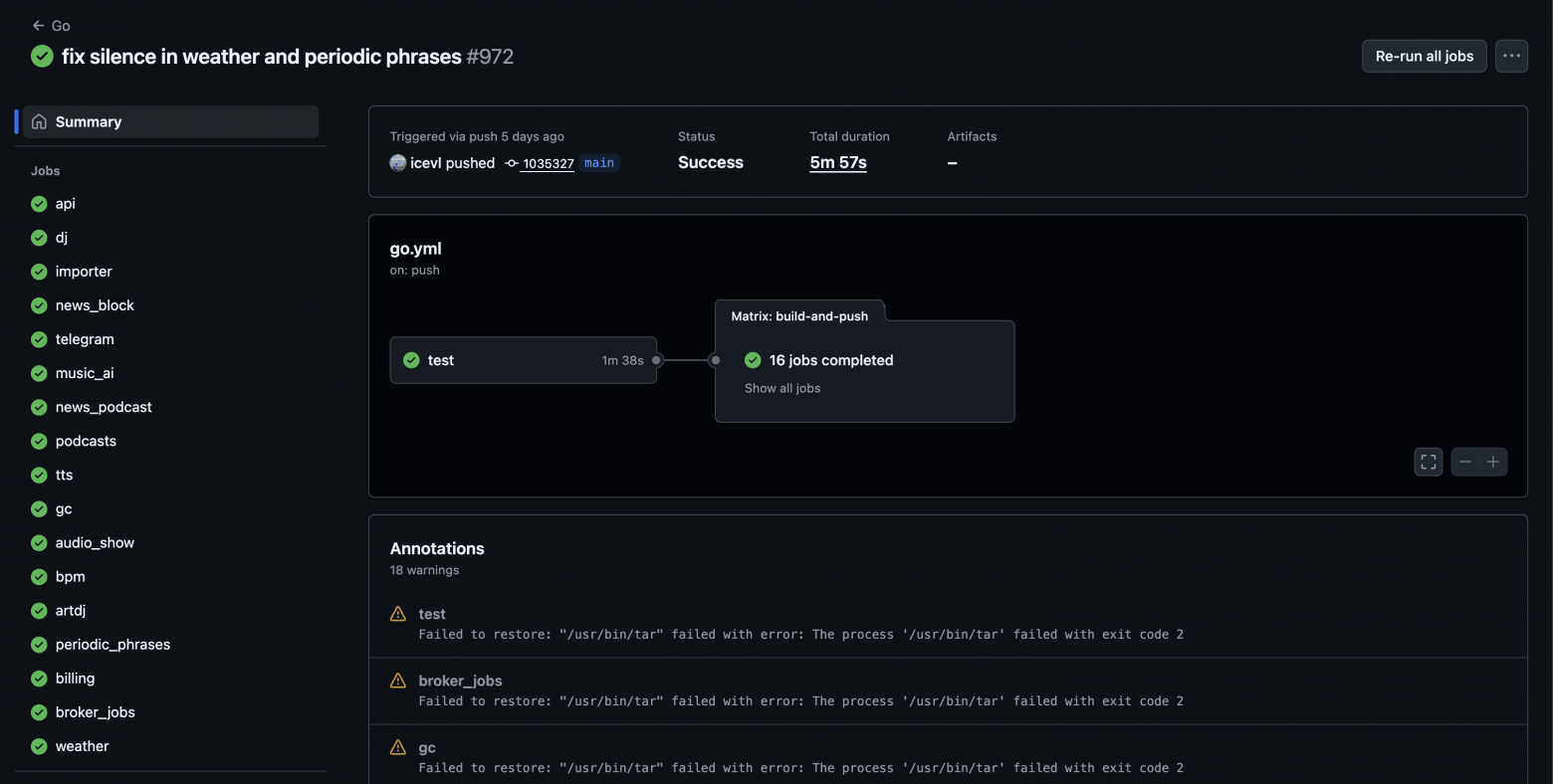This screenshot has height=784, width=1553.
Task: Open commit 1035327
Action: click(x=549, y=163)
